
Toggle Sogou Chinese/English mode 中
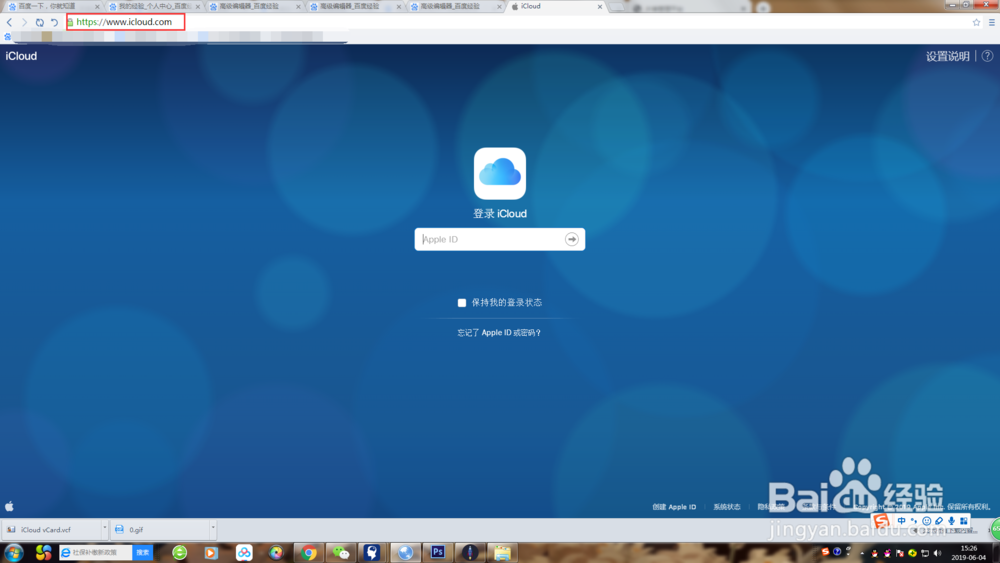point(901,521)
